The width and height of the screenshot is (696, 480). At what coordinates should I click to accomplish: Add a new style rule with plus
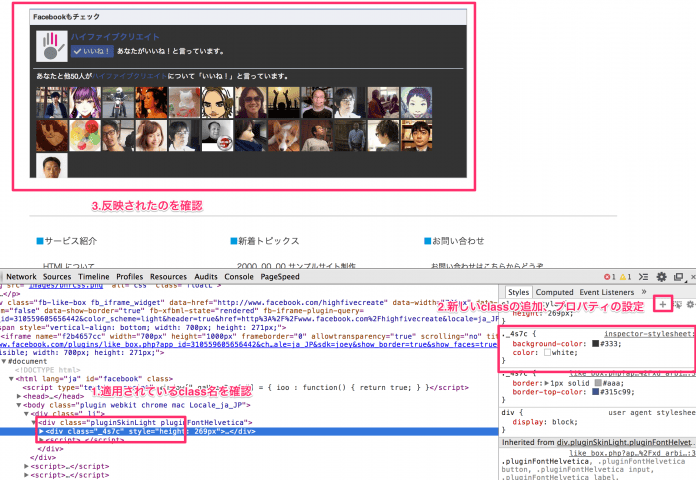662,304
